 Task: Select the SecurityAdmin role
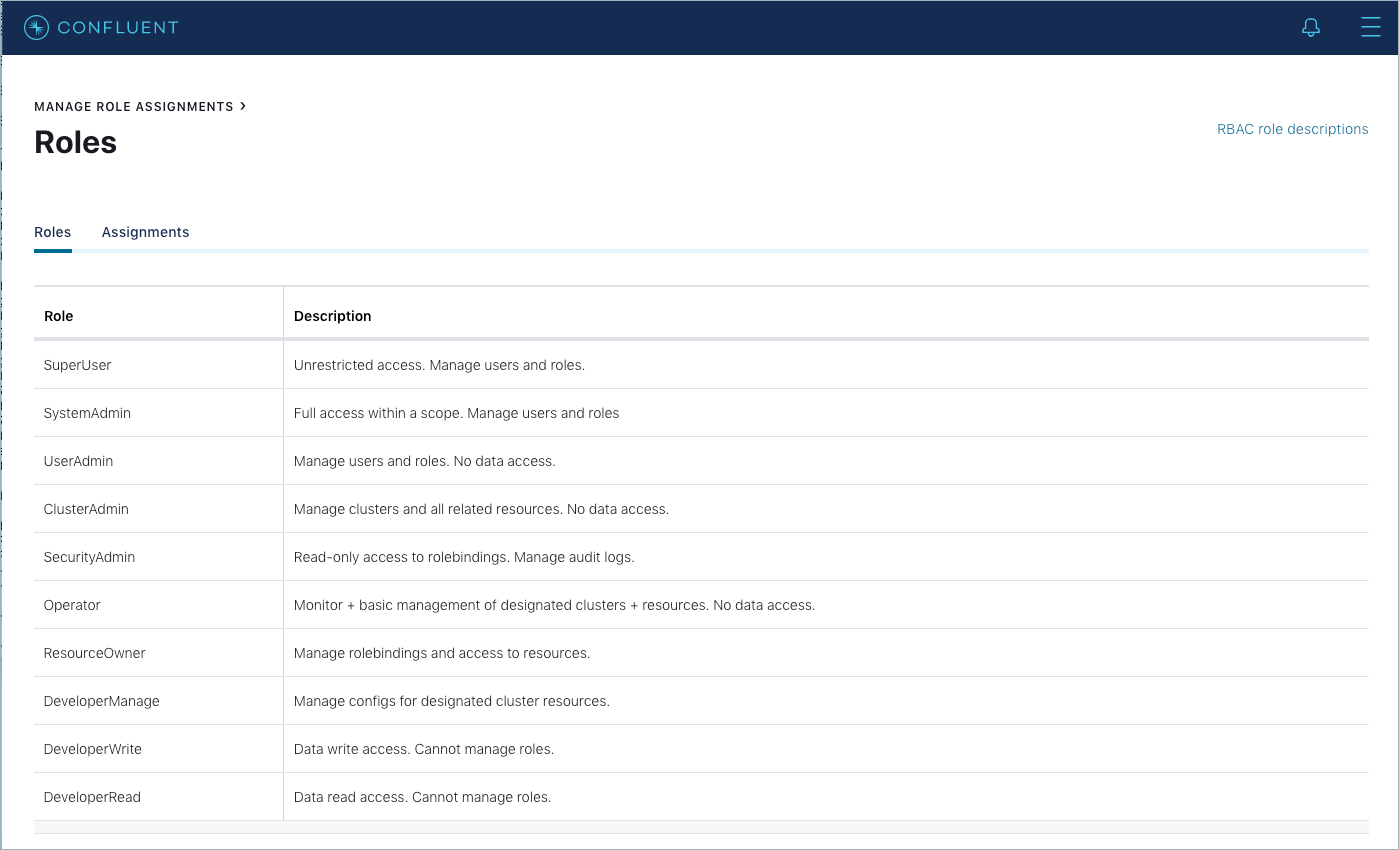pyautogui.click(x=89, y=557)
